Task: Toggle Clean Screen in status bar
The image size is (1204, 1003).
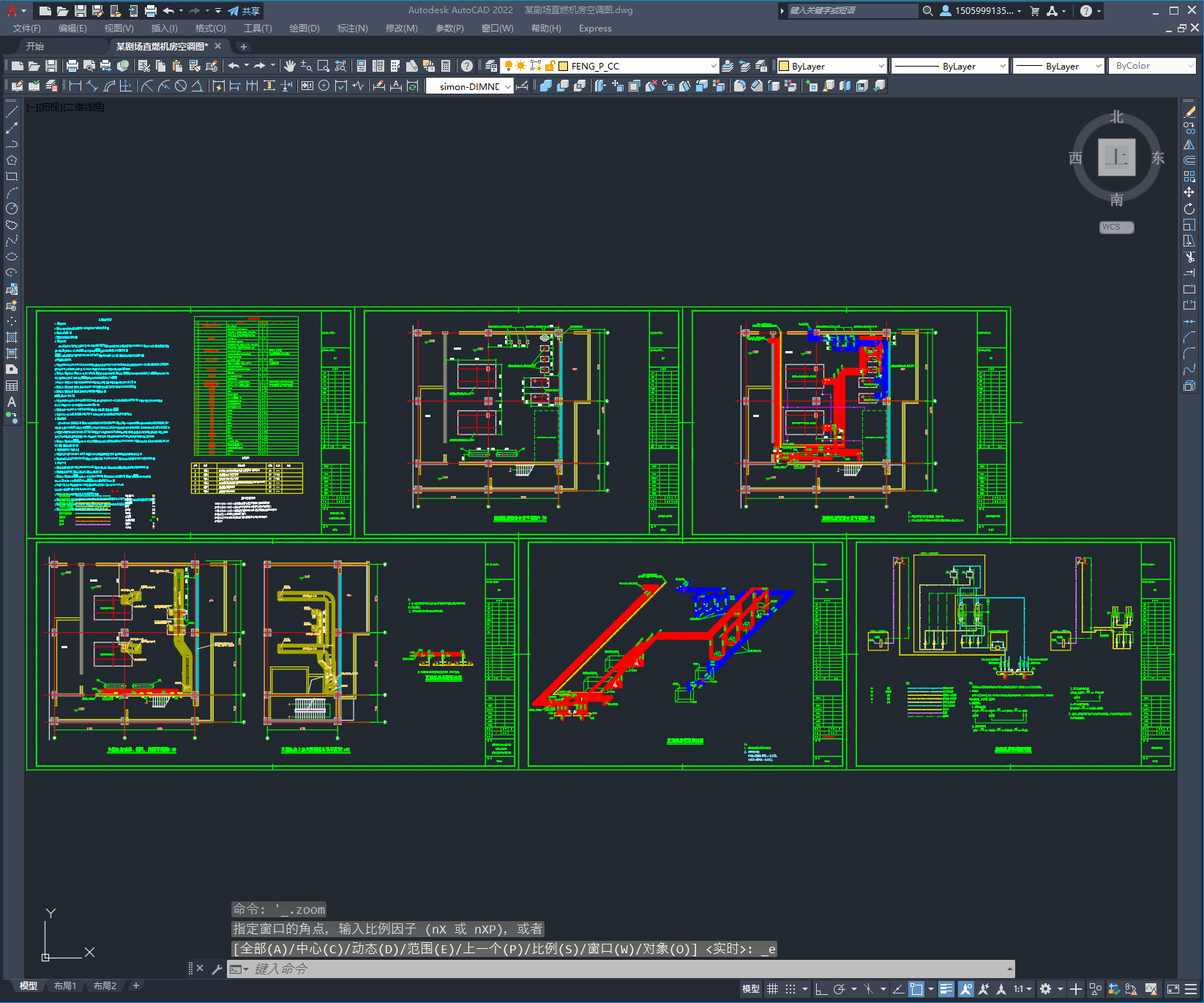Action: click(1173, 989)
